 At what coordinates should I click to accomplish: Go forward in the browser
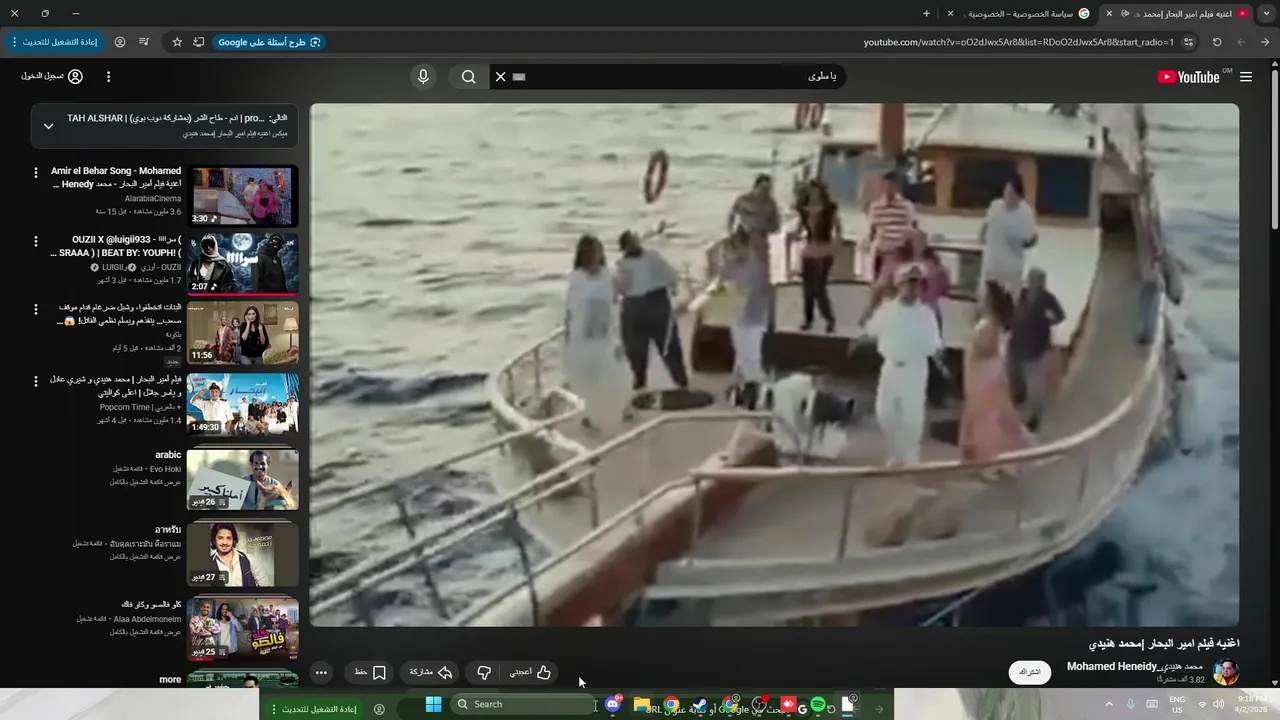pyautogui.click(x=1242, y=42)
